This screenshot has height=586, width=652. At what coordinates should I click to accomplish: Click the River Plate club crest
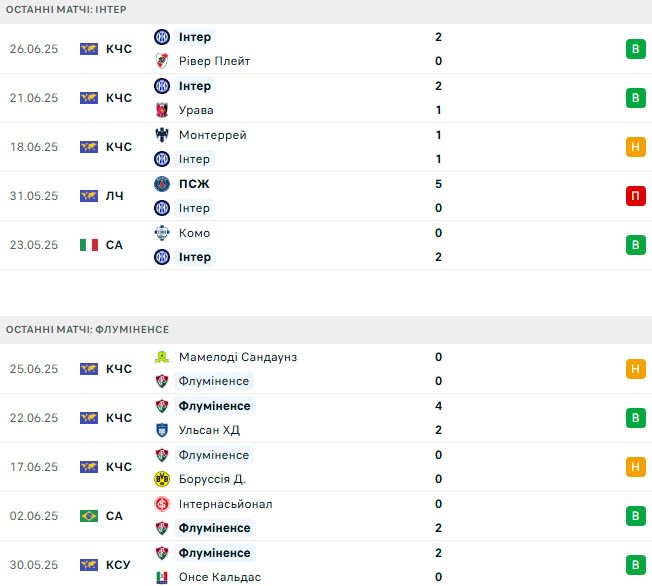(x=162, y=61)
